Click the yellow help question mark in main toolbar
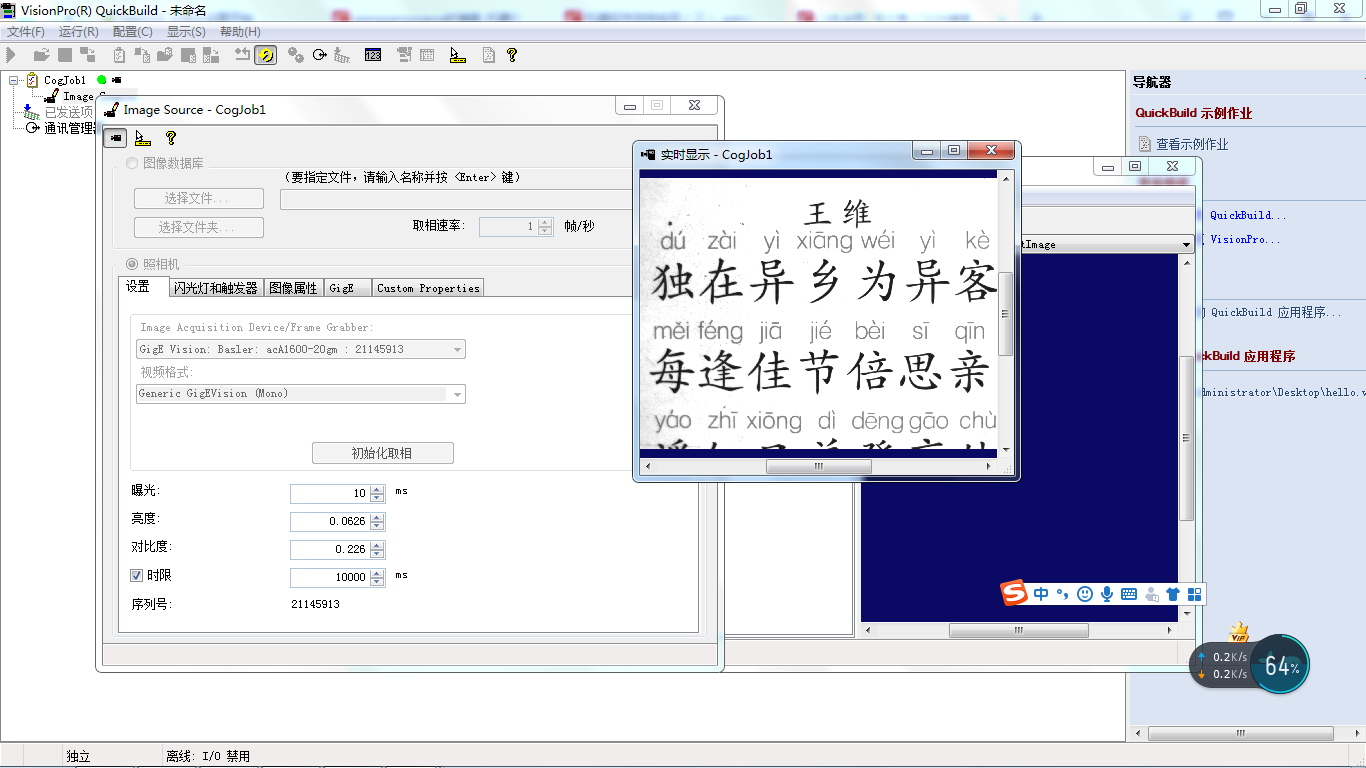1366x768 pixels. click(x=512, y=56)
